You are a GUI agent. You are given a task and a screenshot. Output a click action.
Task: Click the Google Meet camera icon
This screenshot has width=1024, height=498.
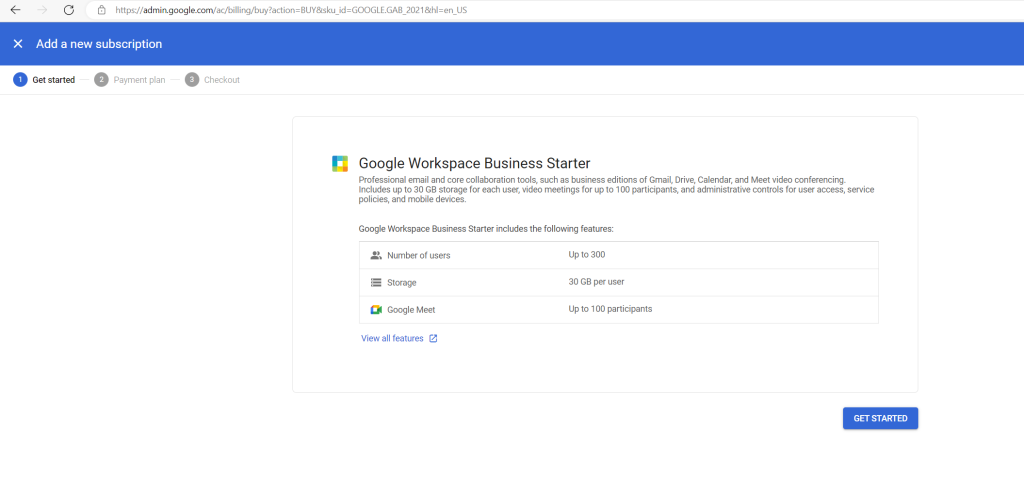click(x=376, y=310)
